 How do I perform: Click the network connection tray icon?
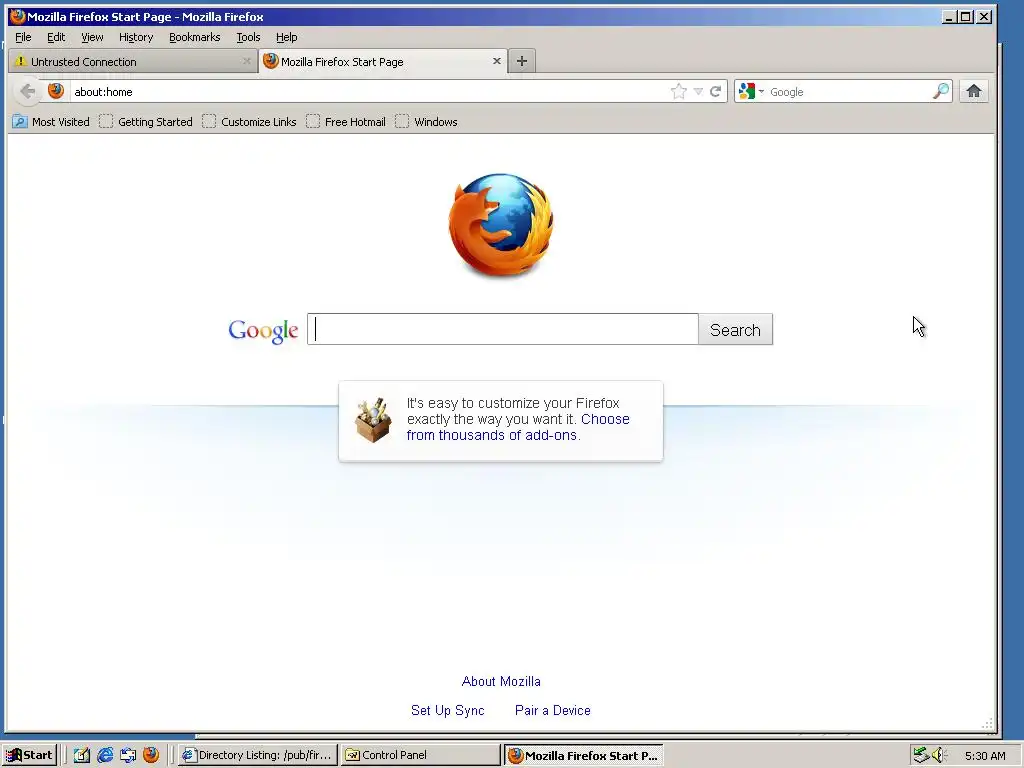point(921,755)
